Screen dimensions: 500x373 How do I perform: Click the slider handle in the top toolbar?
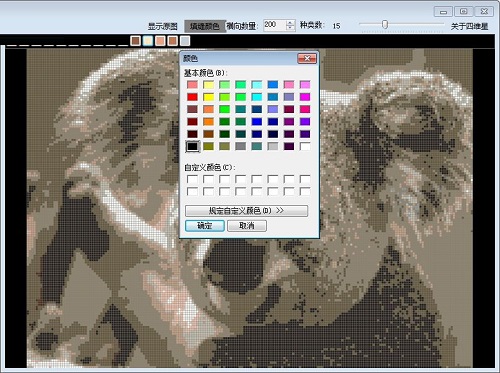[385, 24]
